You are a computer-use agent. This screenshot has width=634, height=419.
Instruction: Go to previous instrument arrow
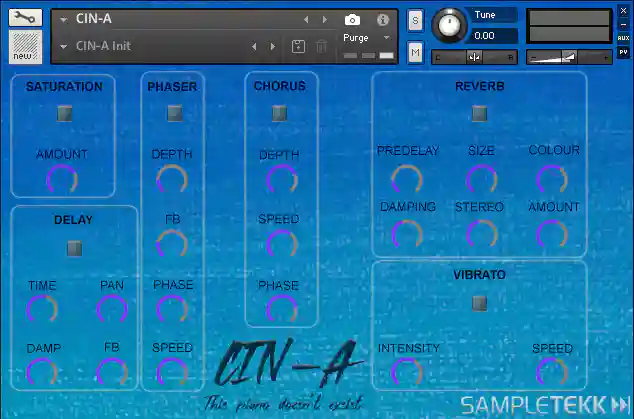pyautogui.click(x=306, y=19)
